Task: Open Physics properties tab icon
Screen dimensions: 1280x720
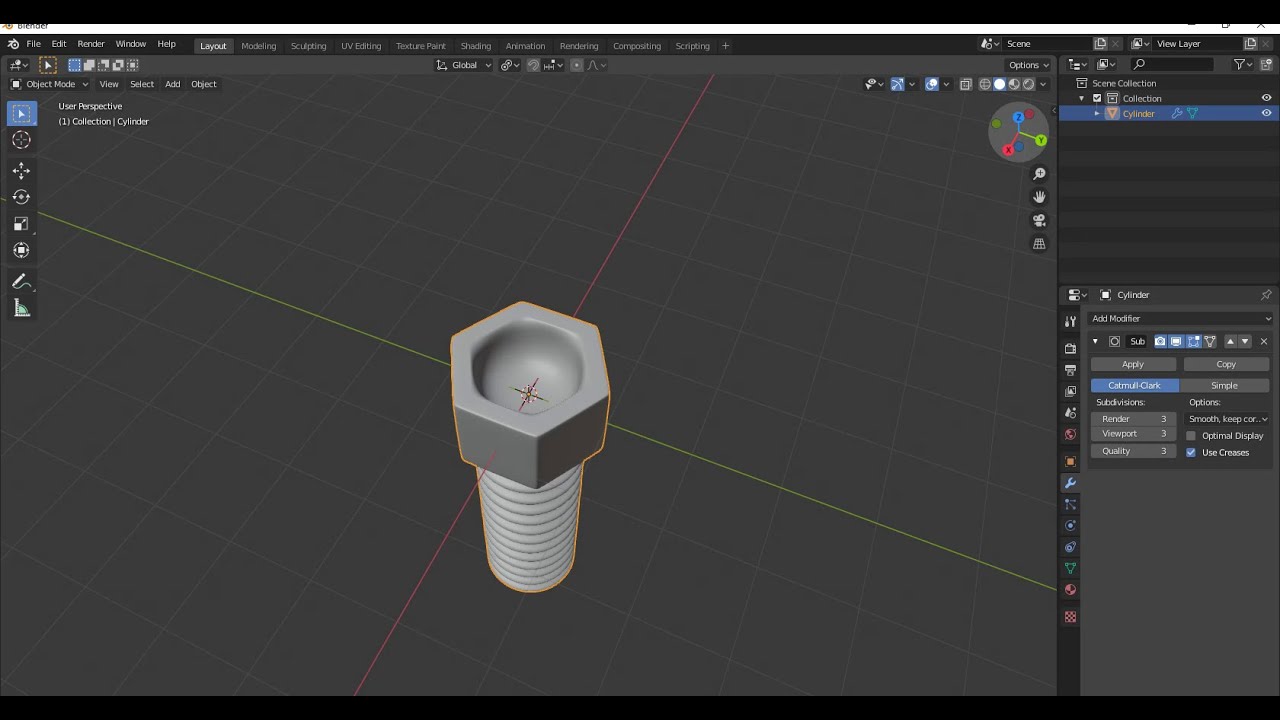Action: (x=1070, y=526)
